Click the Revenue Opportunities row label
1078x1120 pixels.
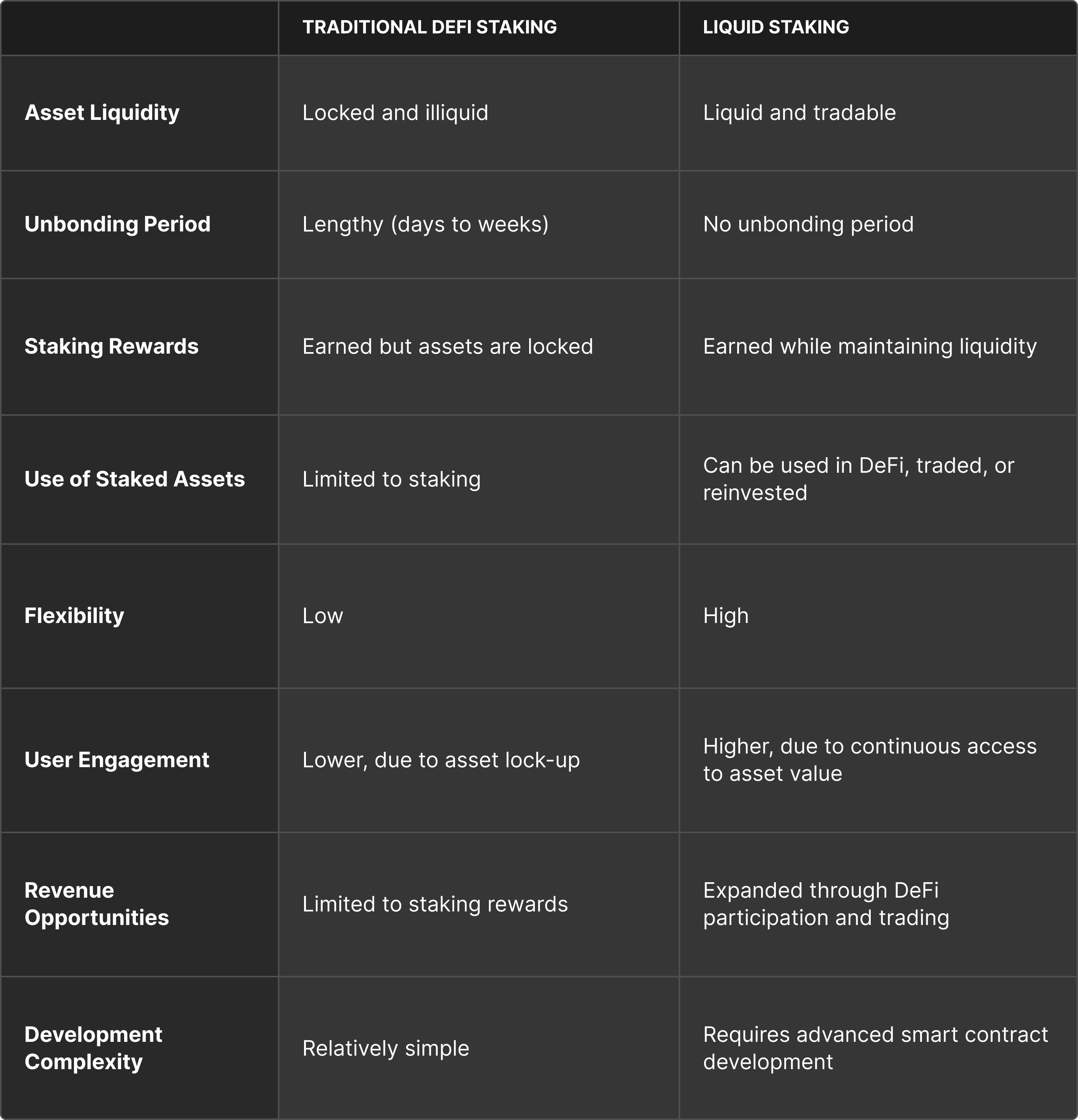96,904
